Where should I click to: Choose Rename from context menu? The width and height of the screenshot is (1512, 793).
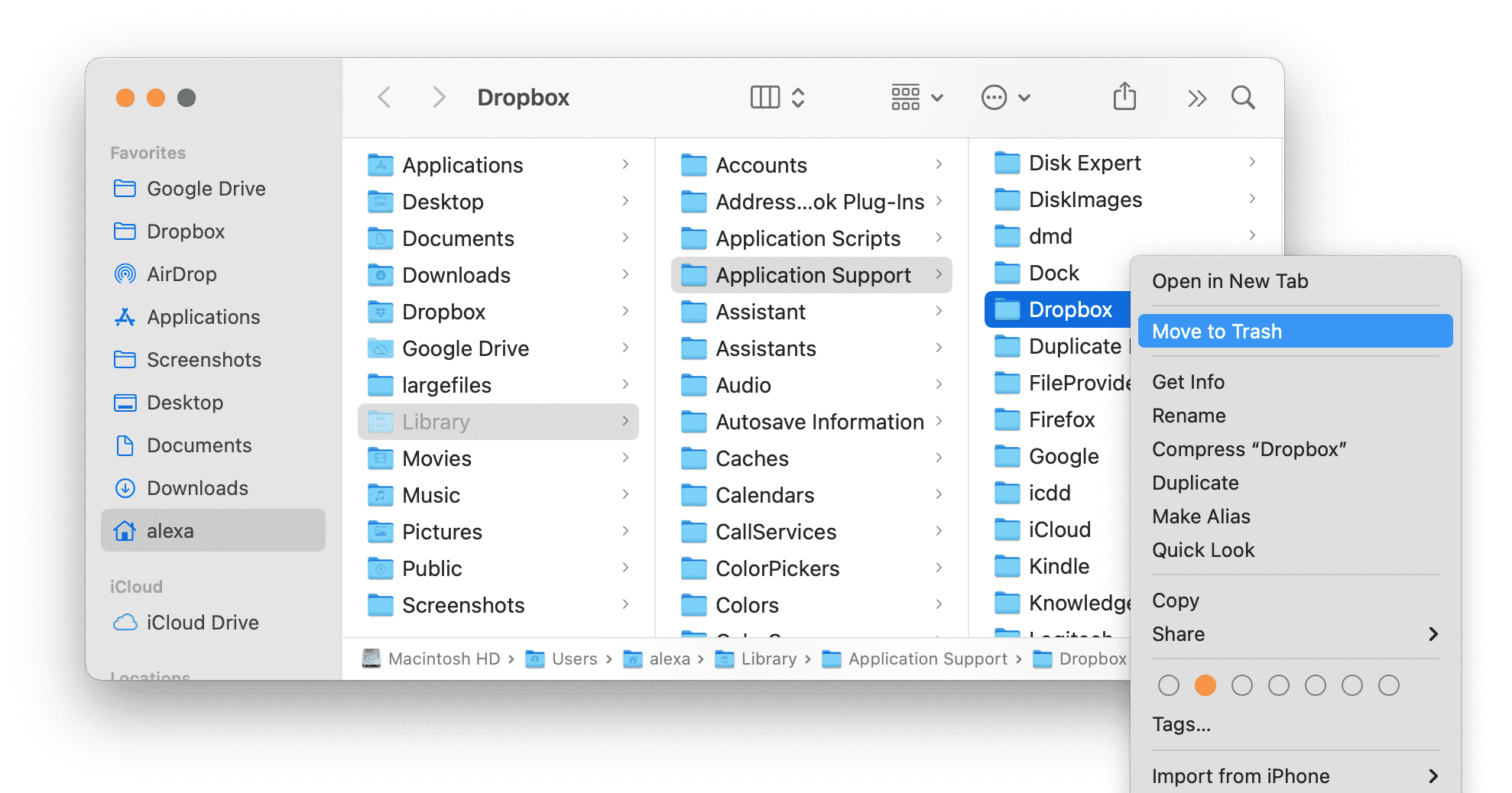(1295, 416)
